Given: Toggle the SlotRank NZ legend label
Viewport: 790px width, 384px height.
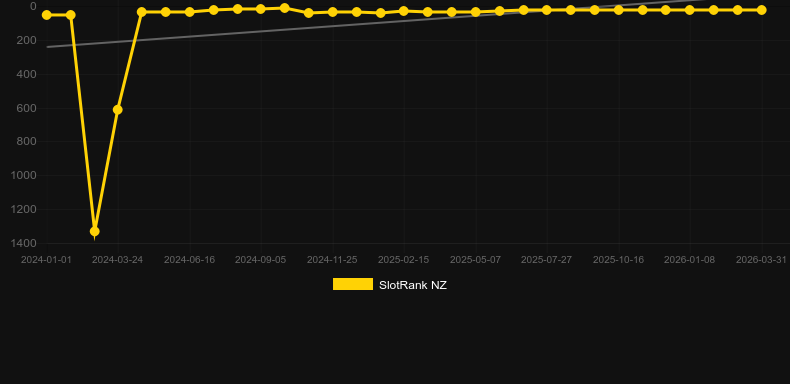Looking at the screenshot, I should pyautogui.click(x=413, y=285).
